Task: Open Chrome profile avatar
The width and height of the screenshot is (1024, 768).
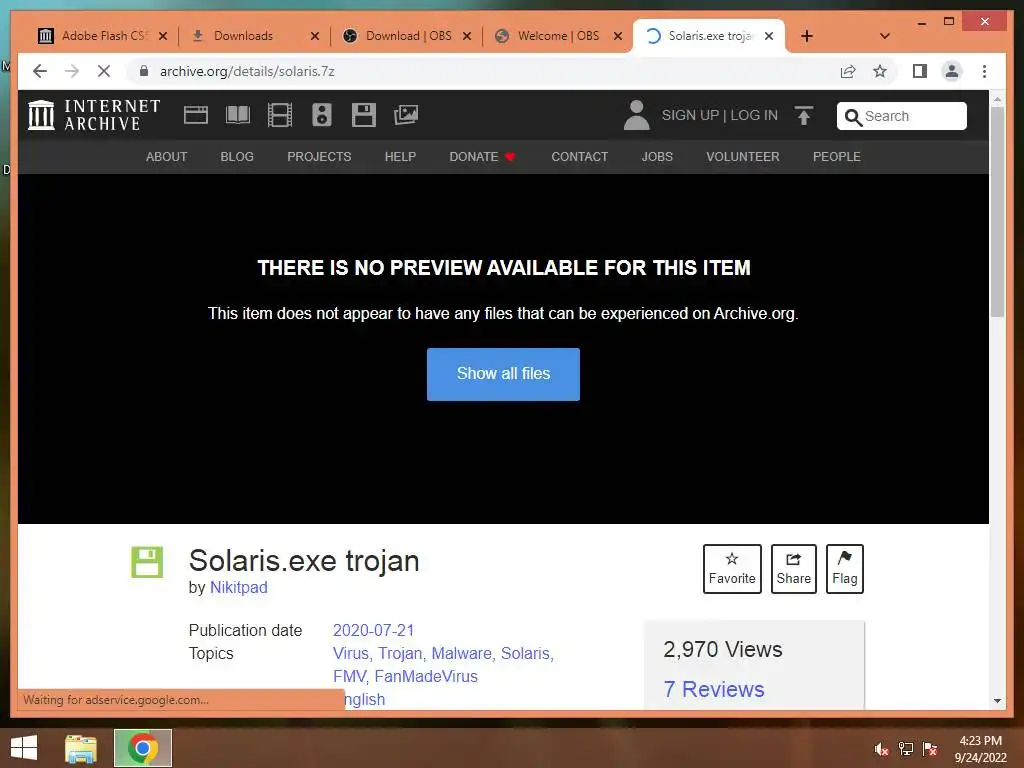Action: [952, 71]
